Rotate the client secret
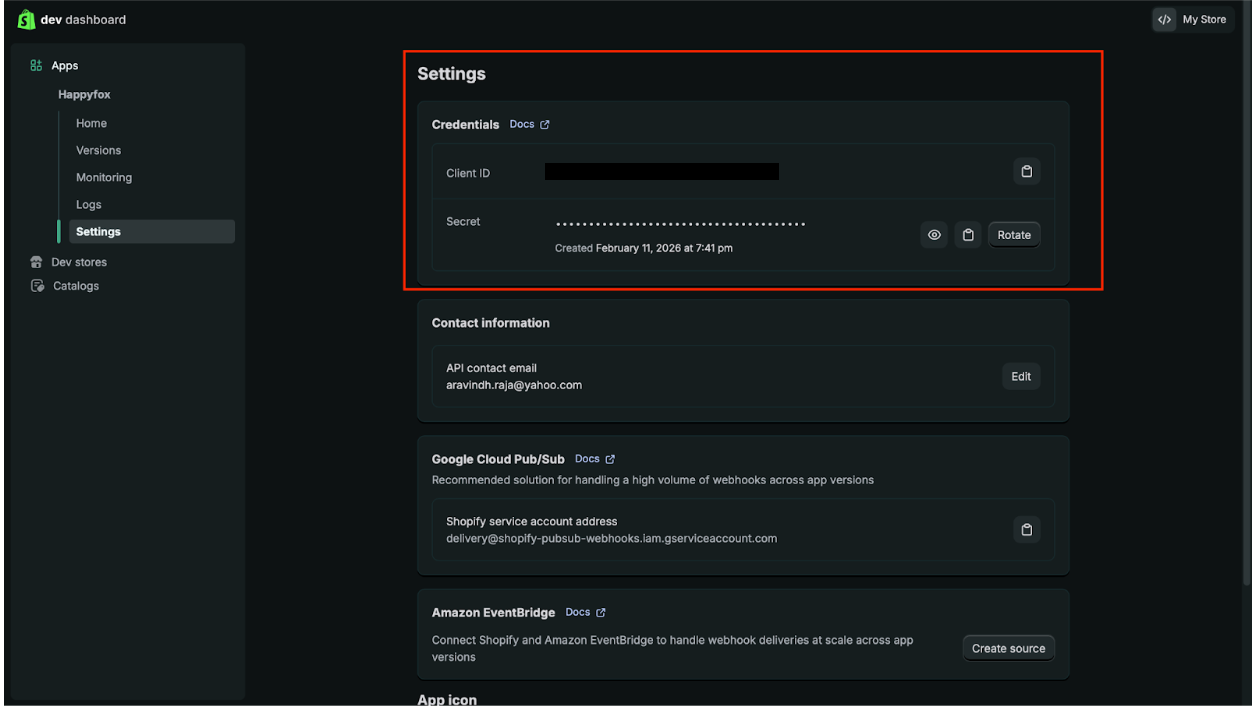The width and height of the screenshot is (1254, 706). click(x=1014, y=235)
